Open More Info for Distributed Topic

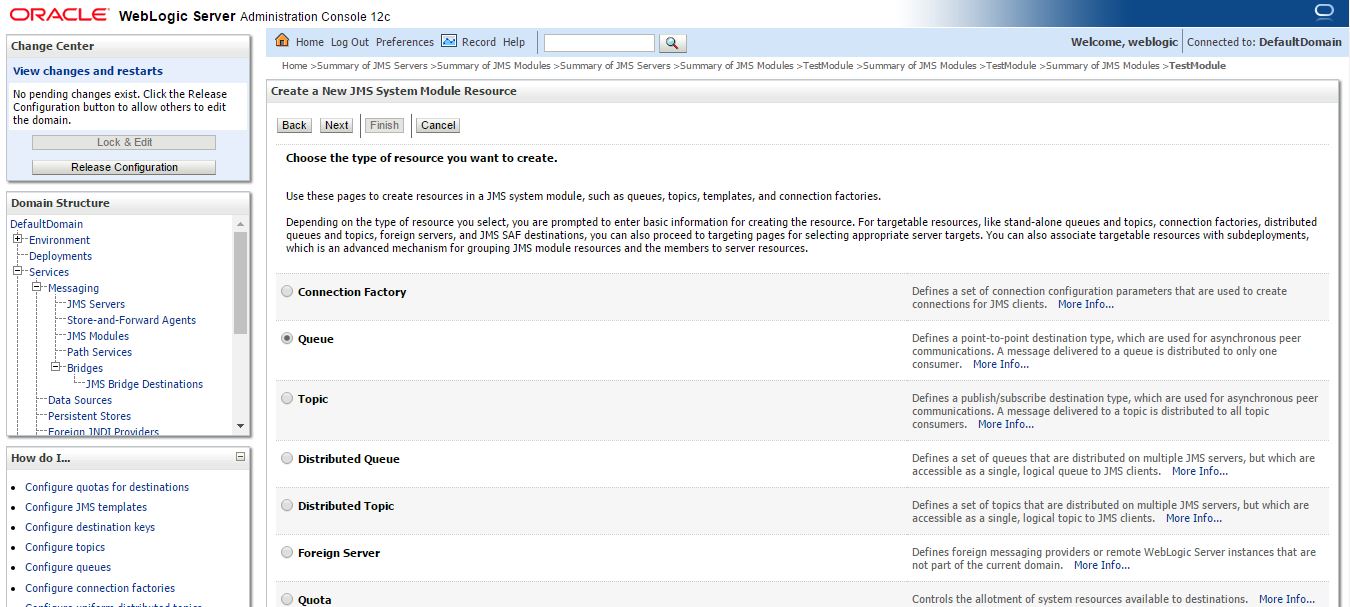[x=1193, y=518]
